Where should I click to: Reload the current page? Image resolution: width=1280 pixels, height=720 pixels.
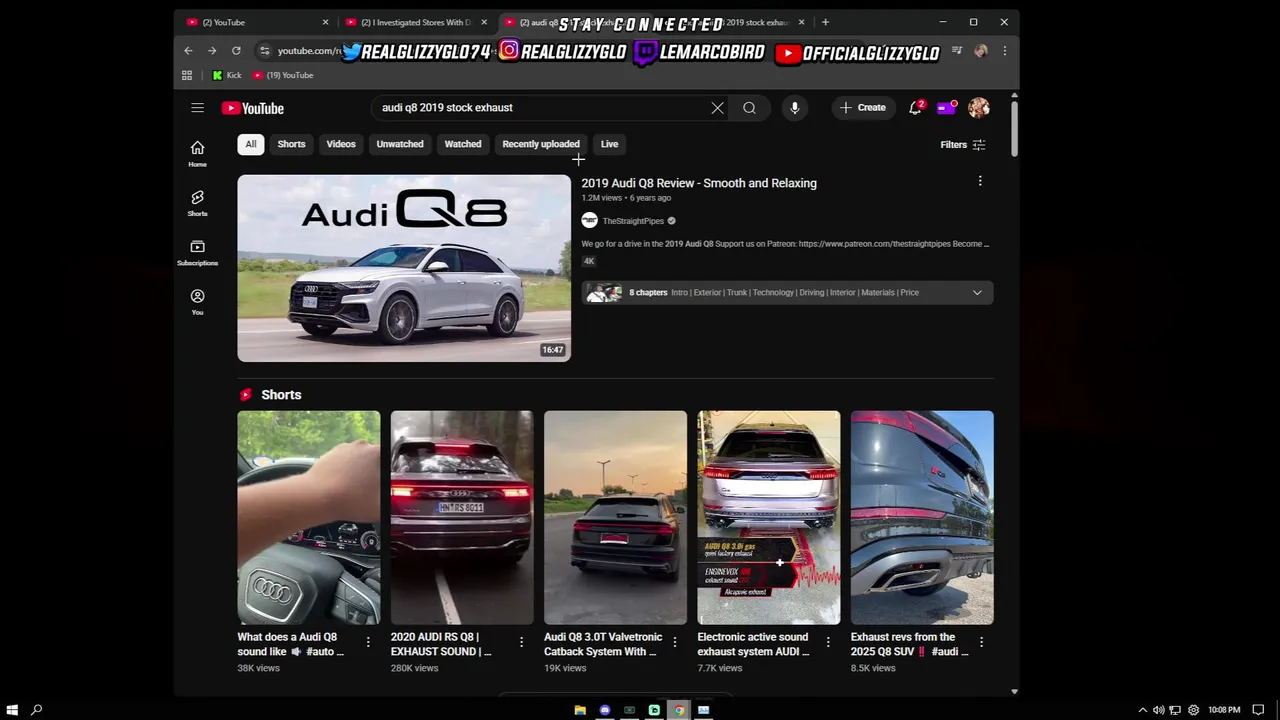coord(236,51)
